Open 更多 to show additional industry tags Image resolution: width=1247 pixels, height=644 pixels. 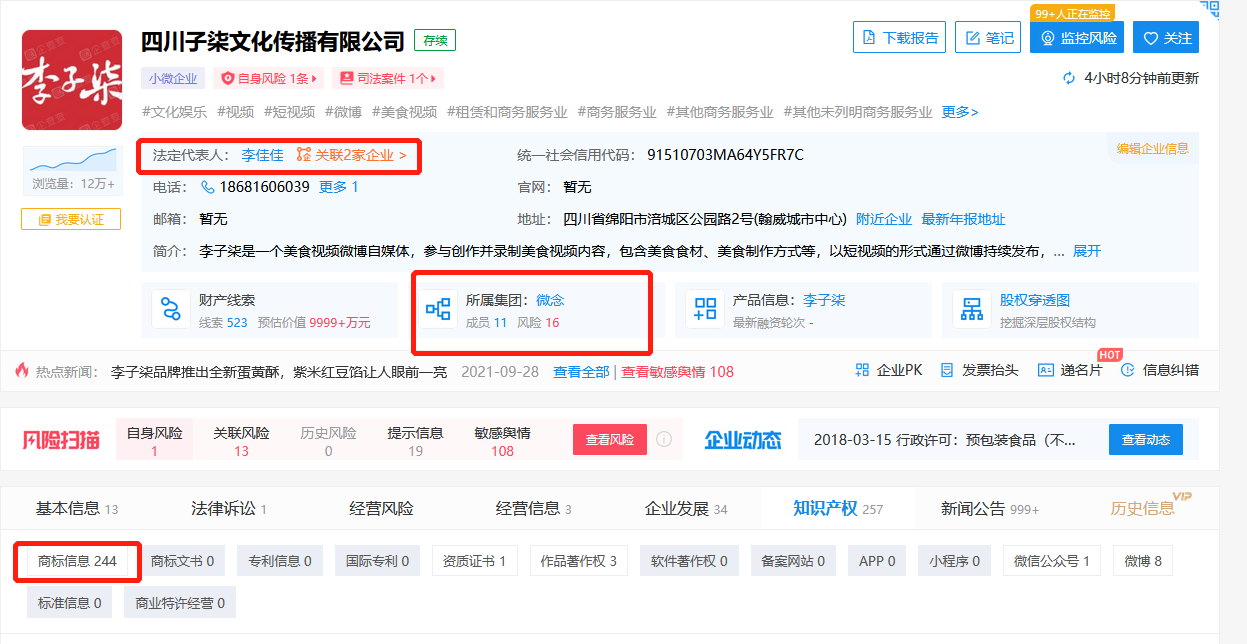(x=958, y=113)
